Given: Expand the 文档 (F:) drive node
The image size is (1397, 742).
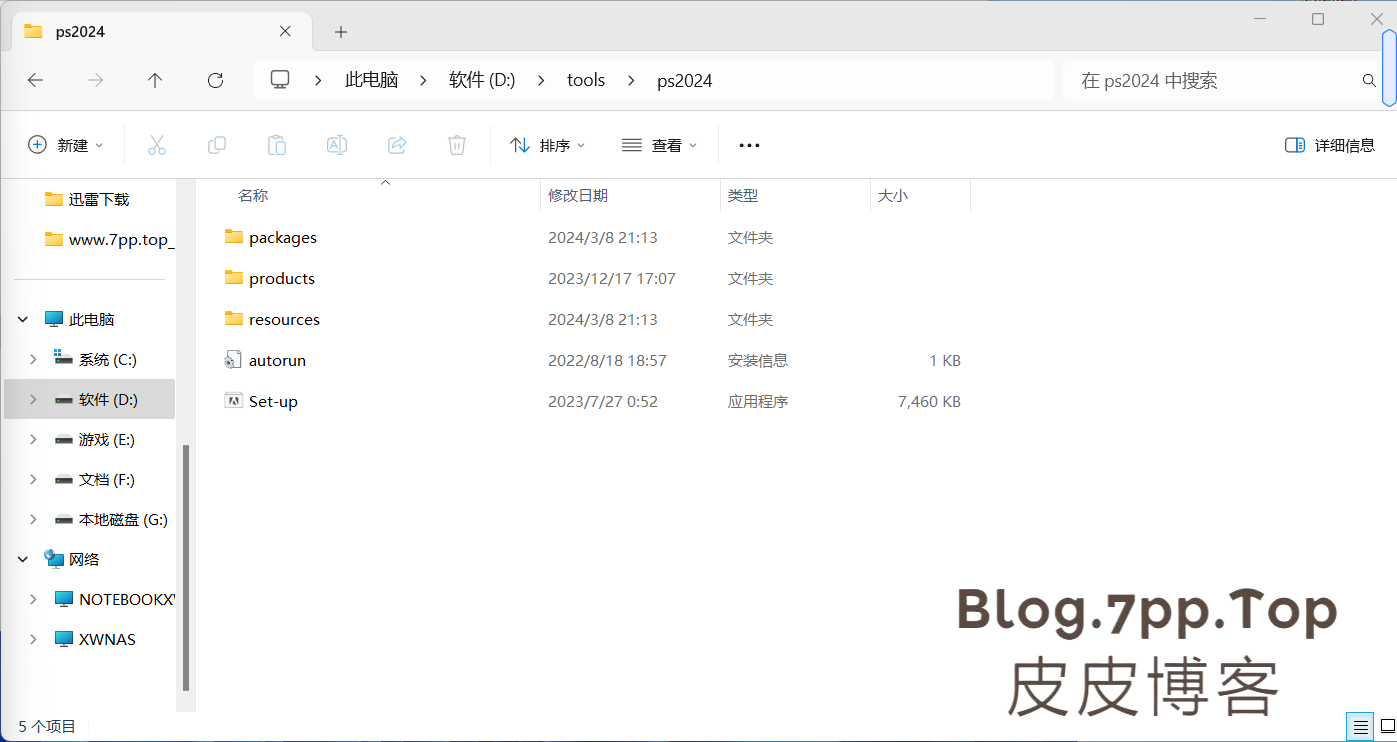Looking at the screenshot, I should [33, 479].
